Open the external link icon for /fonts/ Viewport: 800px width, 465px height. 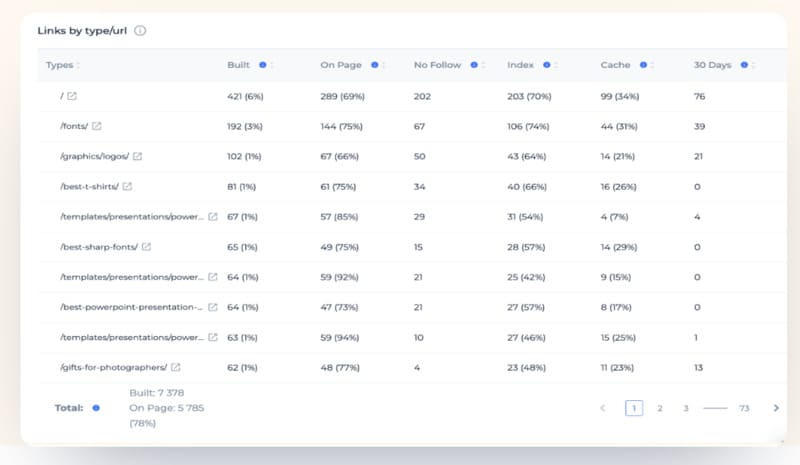tap(96, 126)
